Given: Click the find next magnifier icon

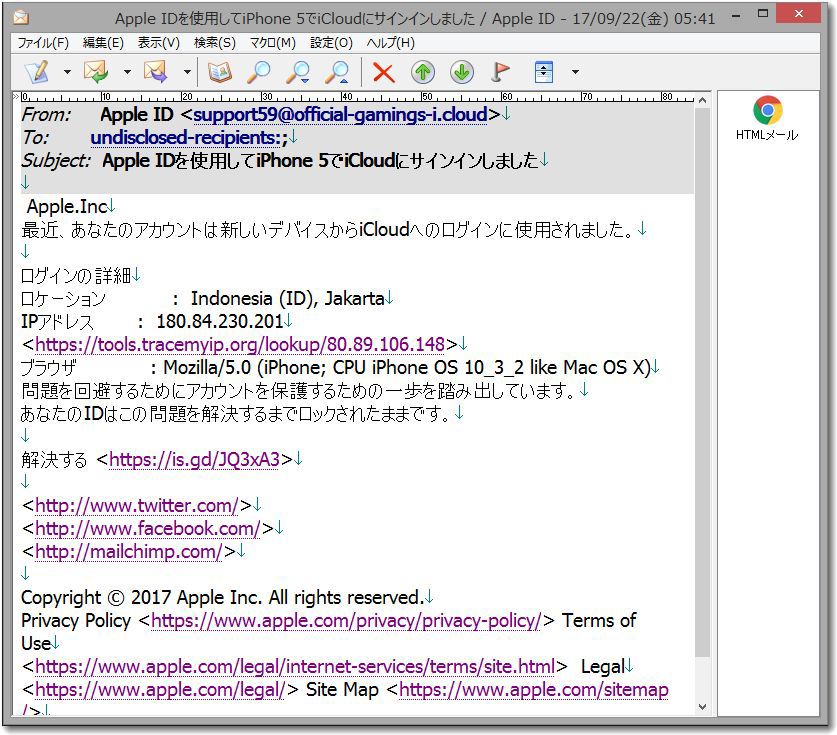Looking at the screenshot, I should click(298, 72).
